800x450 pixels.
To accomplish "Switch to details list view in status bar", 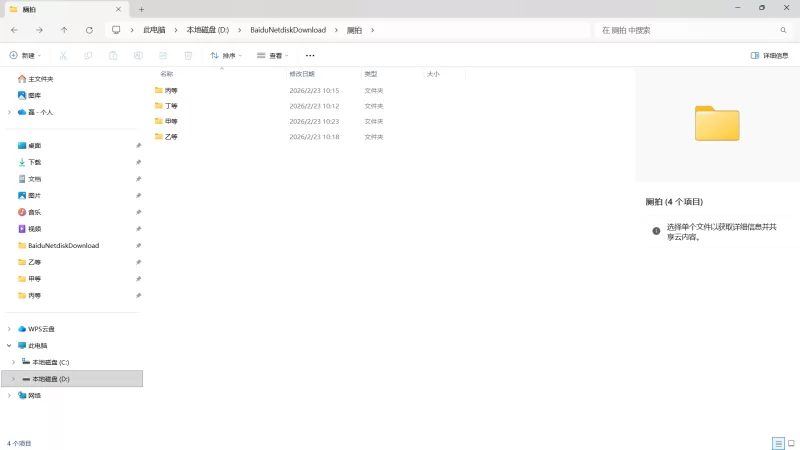I will 778,443.
